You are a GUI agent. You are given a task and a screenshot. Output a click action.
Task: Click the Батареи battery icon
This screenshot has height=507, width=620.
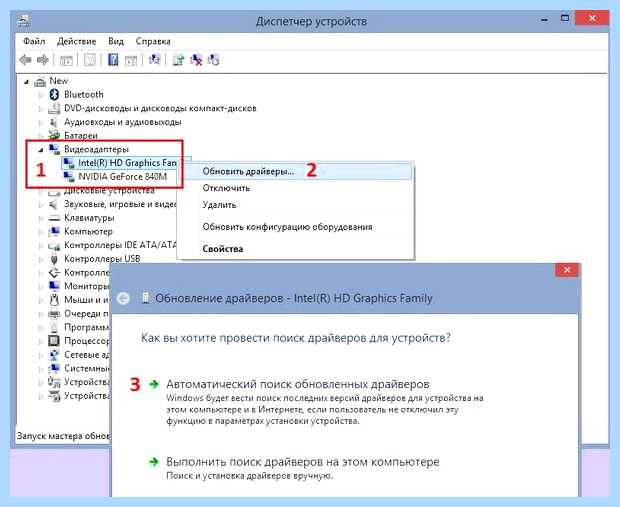click(54, 135)
